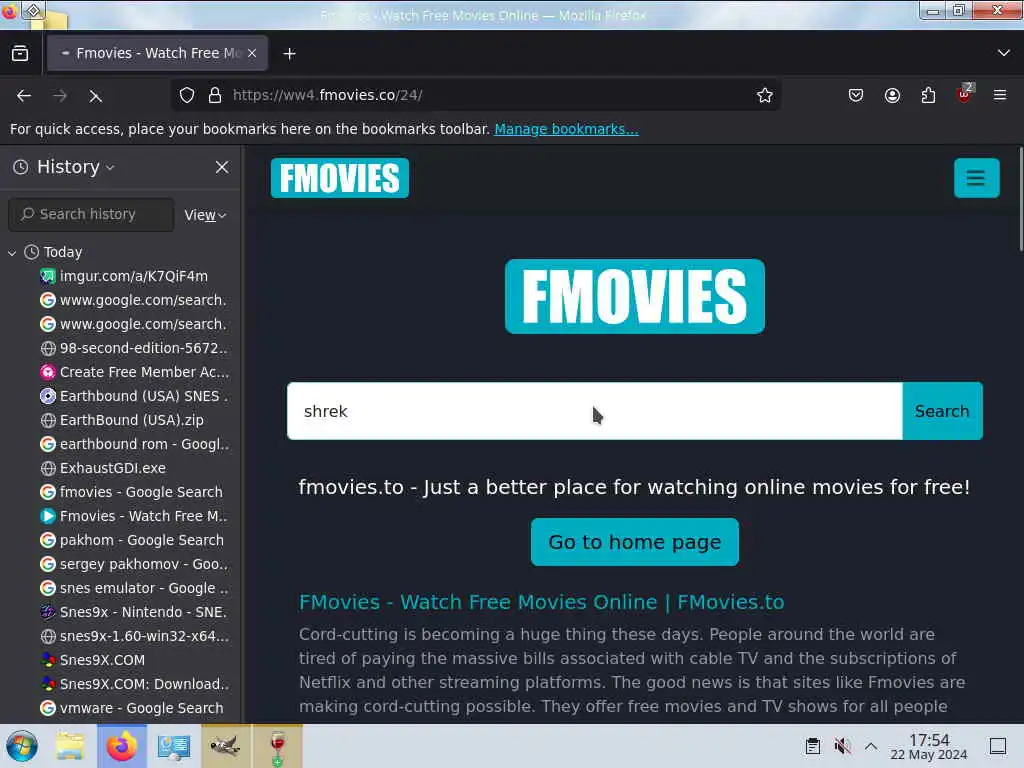
Task: Show site security padlock info
Action: click(215, 95)
